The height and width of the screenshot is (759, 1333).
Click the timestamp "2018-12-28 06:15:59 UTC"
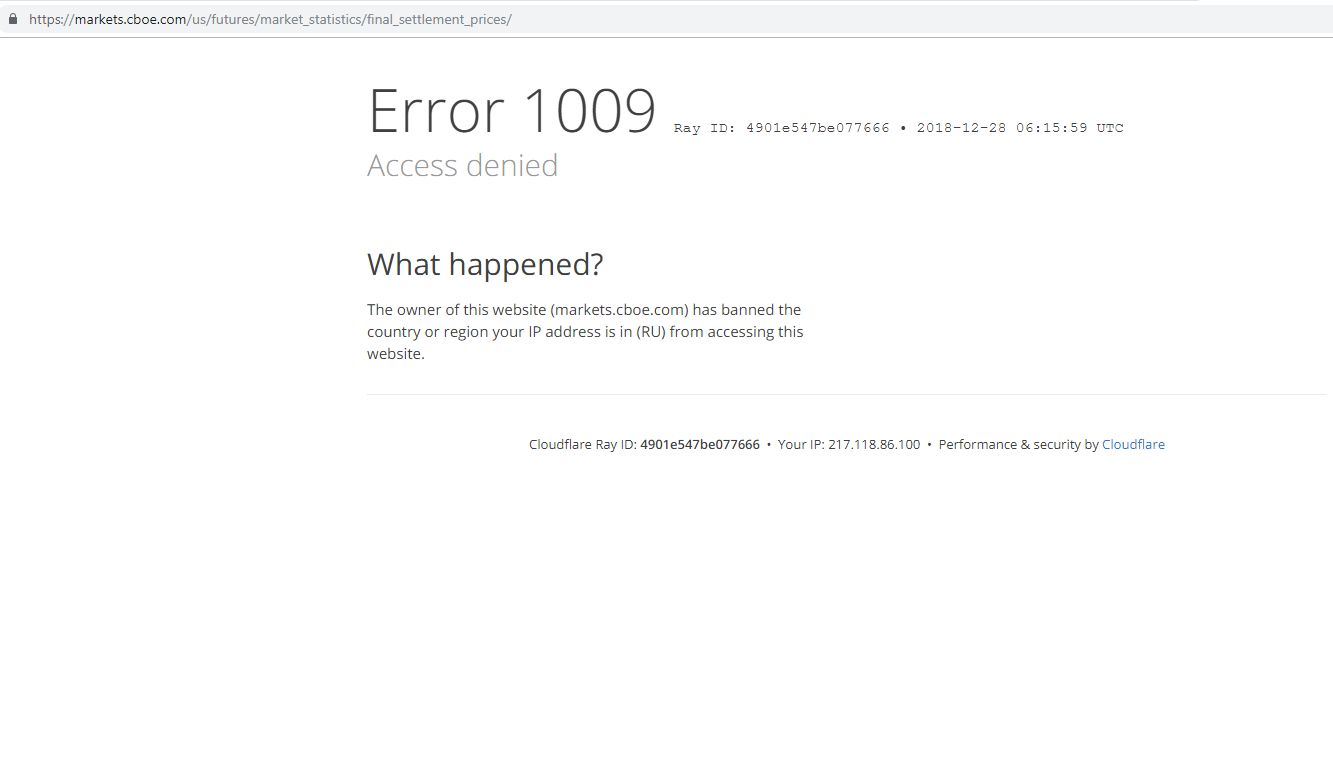click(x=1020, y=128)
